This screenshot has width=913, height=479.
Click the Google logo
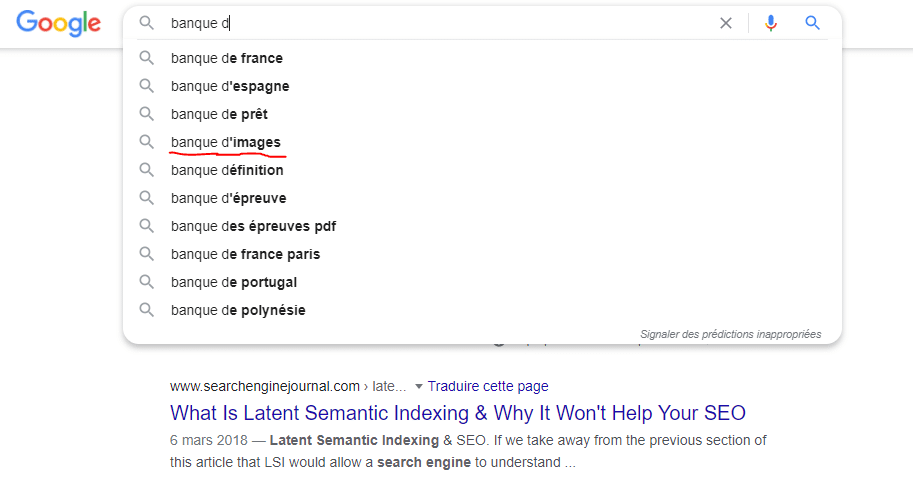click(x=58, y=23)
